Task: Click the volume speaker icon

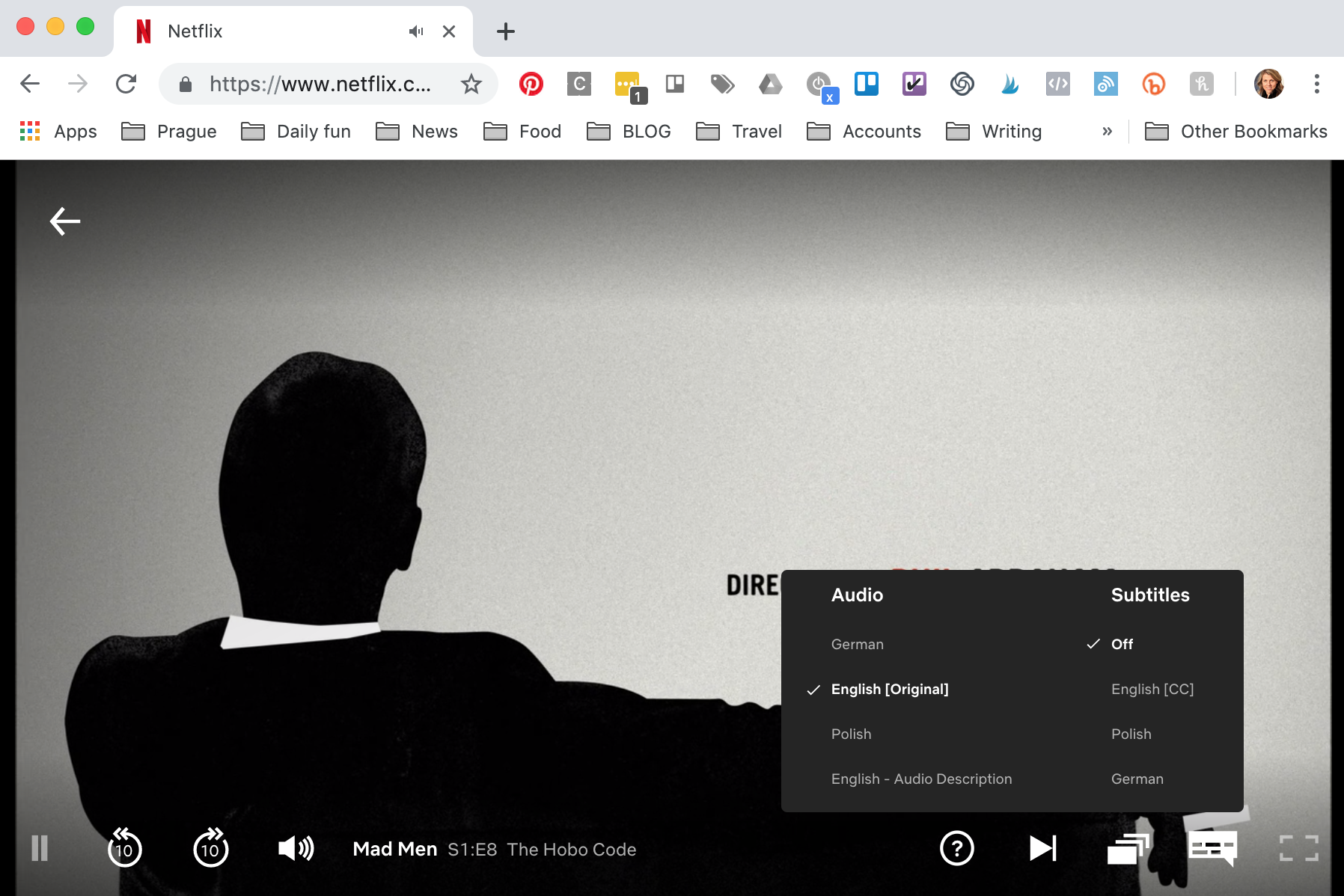Action: (296, 848)
